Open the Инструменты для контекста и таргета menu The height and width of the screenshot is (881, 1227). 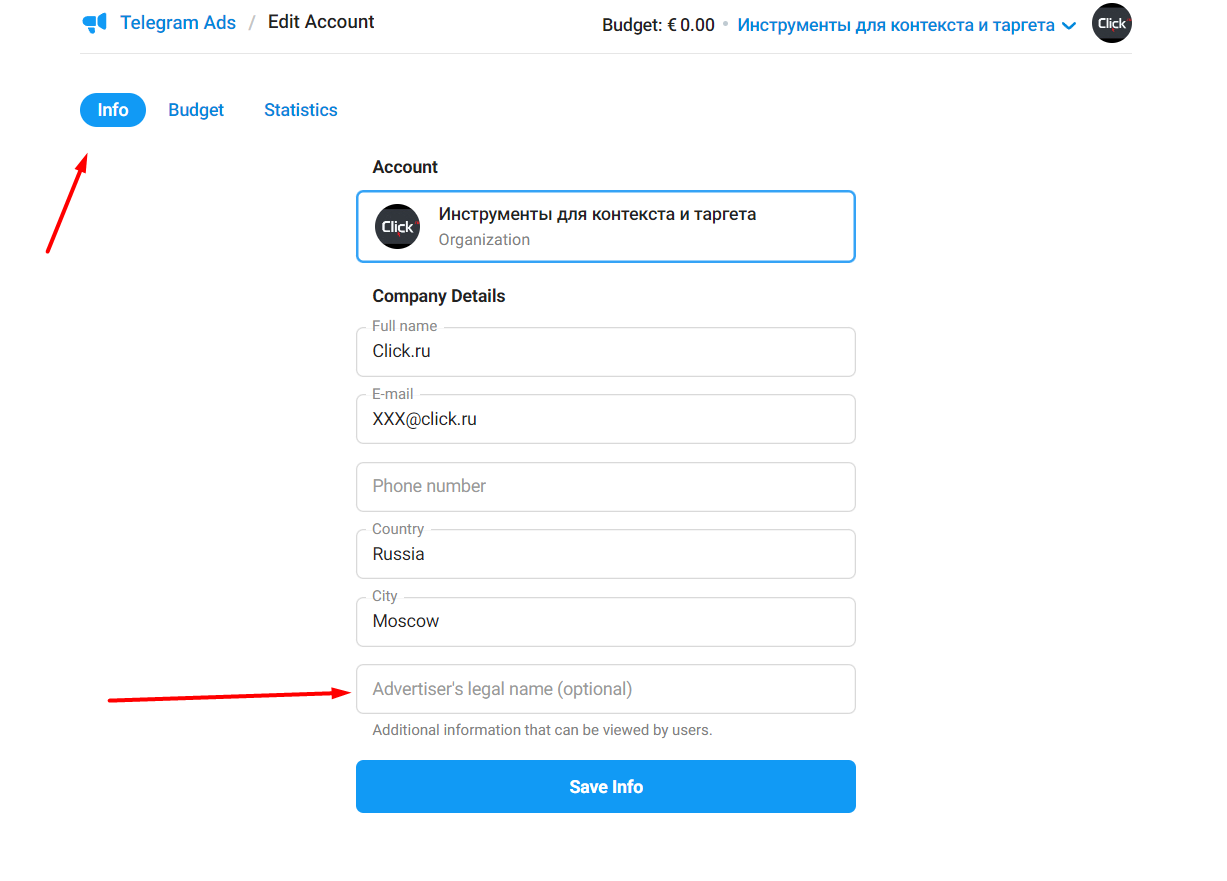[x=896, y=25]
